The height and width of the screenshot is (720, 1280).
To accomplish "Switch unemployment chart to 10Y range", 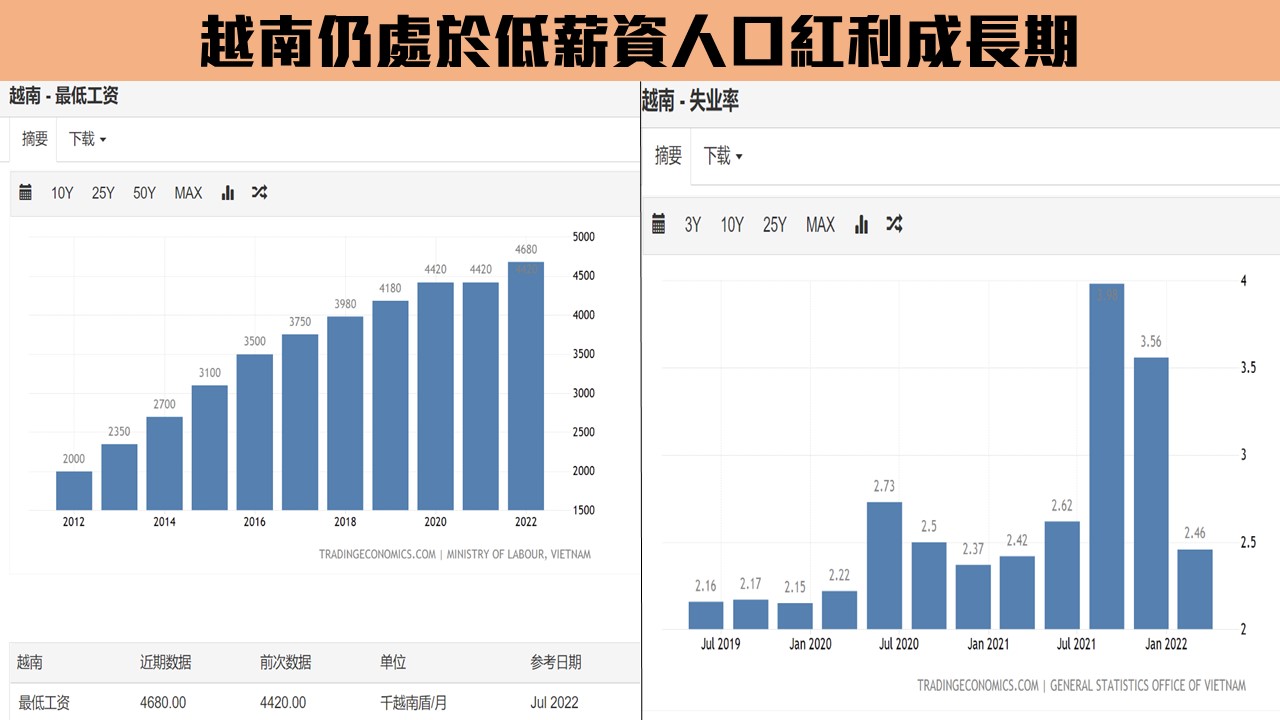I will pos(732,225).
